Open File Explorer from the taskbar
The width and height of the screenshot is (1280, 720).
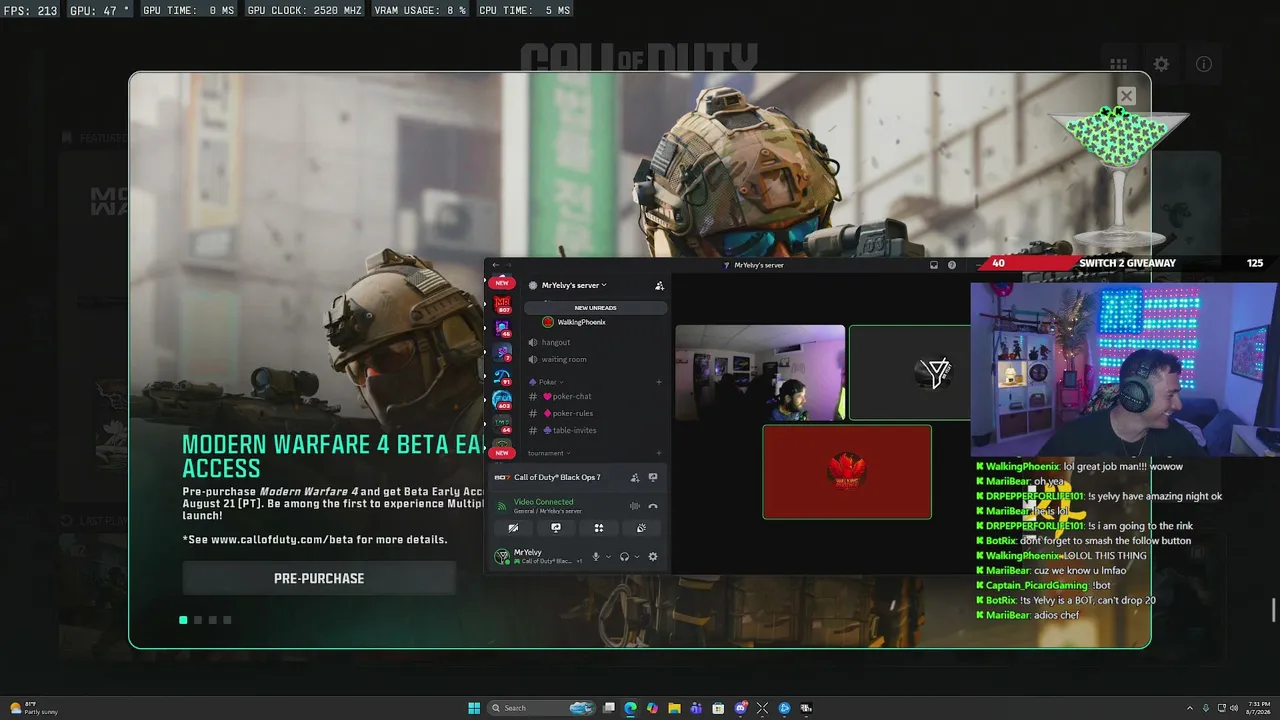674,708
